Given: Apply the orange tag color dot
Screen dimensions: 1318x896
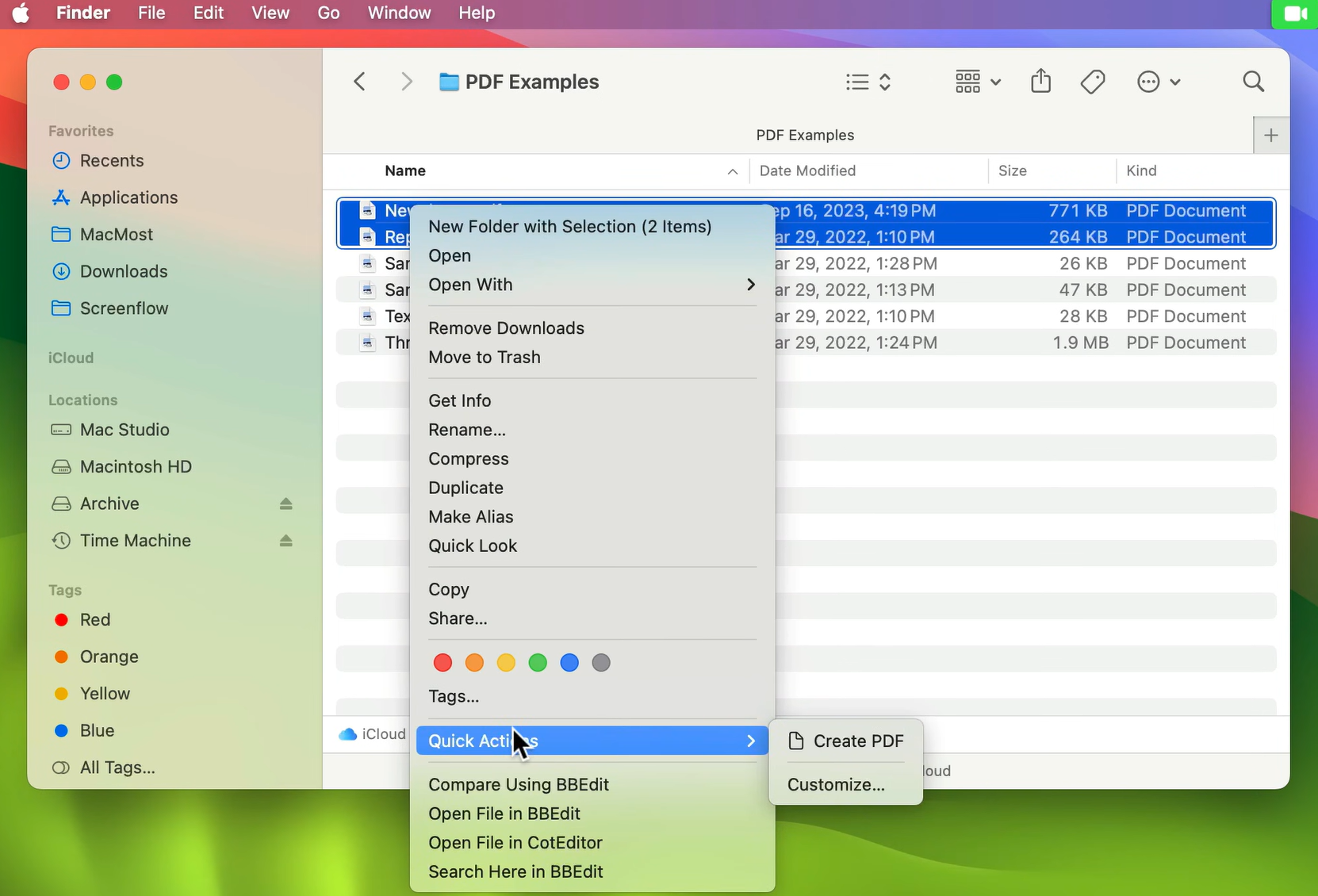Looking at the screenshot, I should [474, 663].
